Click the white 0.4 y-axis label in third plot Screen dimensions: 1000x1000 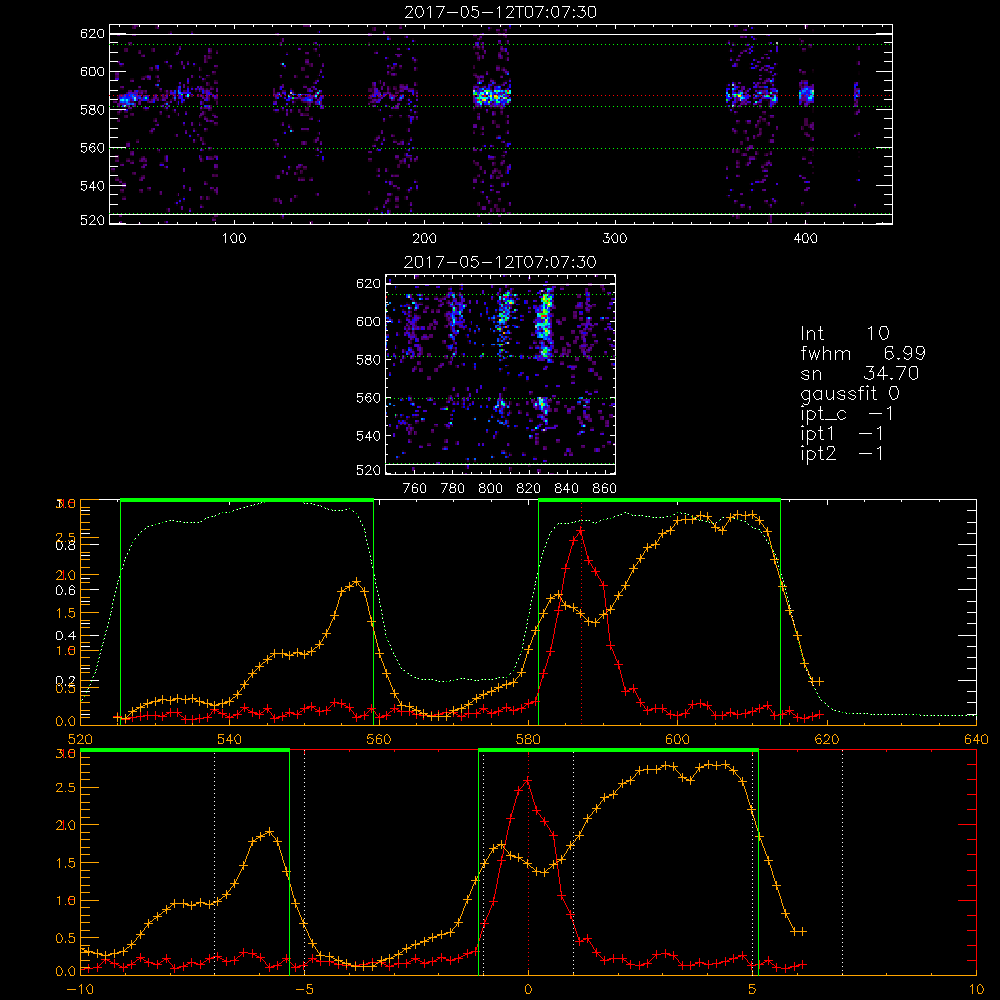pos(66,635)
